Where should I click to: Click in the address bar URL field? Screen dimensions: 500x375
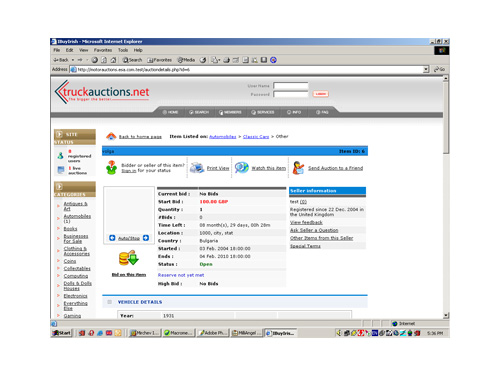coord(247,69)
